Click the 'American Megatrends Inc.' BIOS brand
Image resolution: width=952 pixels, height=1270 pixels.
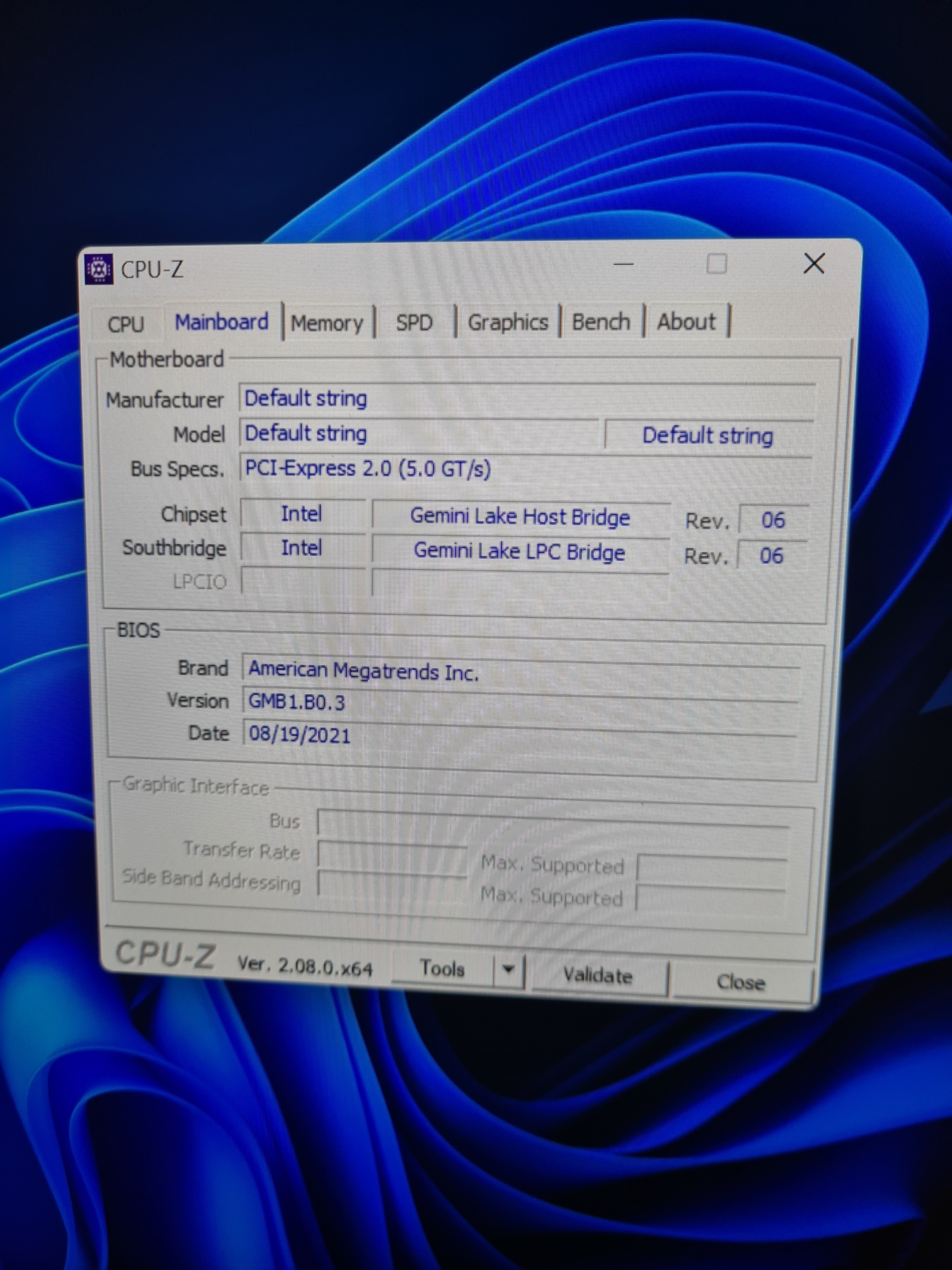point(364,671)
